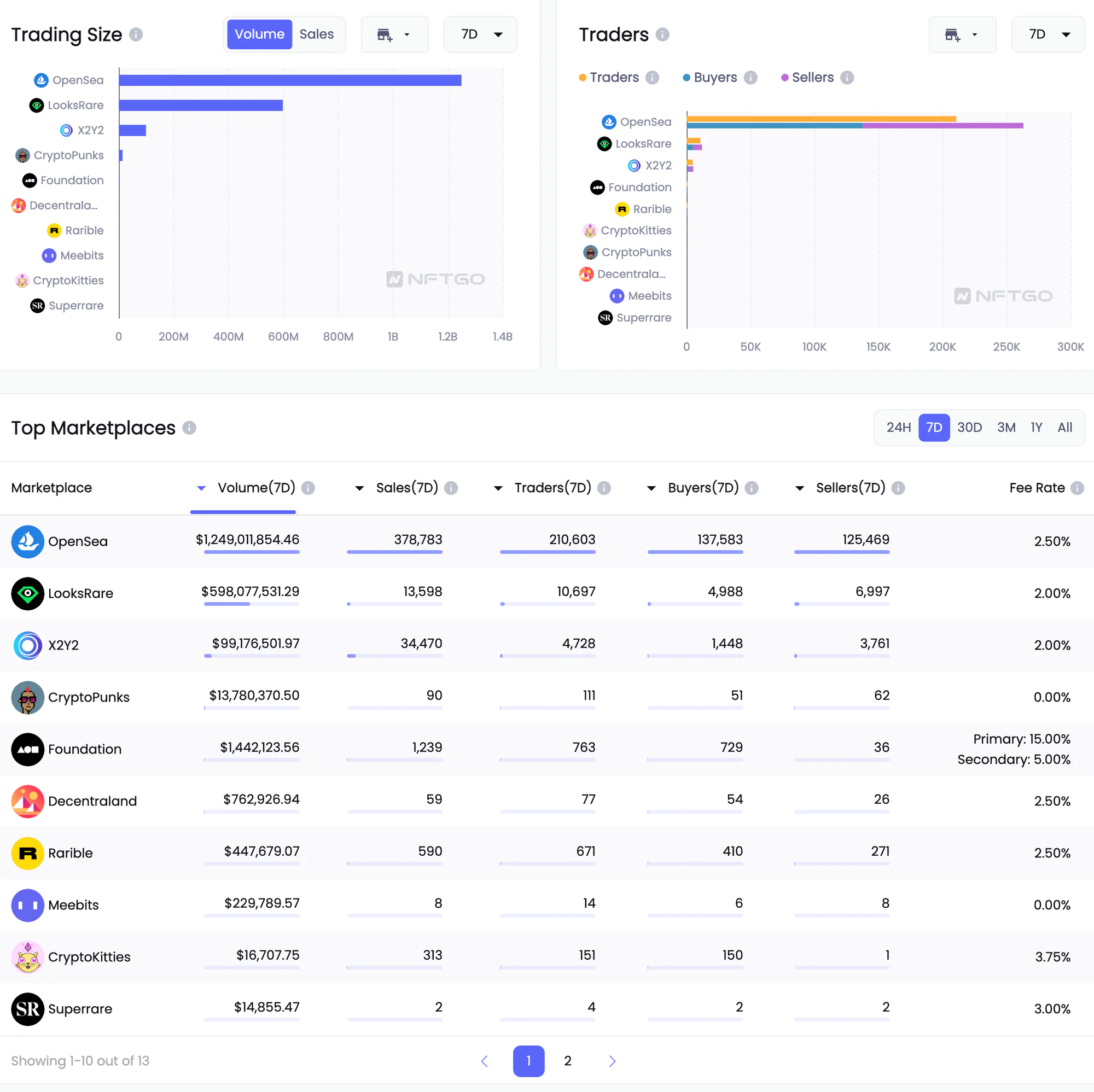Open the LooksRare marketplace name link
The width and height of the screenshot is (1094, 1092).
(80, 594)
